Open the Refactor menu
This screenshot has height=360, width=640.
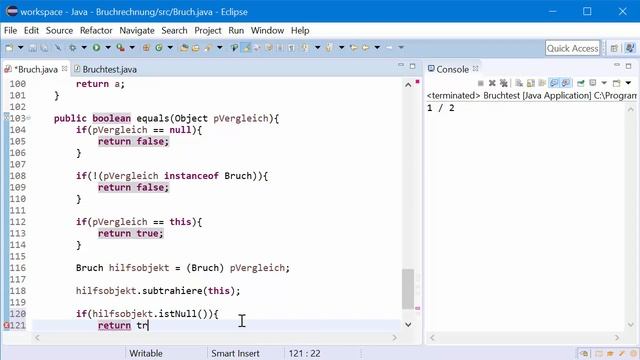[96, 31]
